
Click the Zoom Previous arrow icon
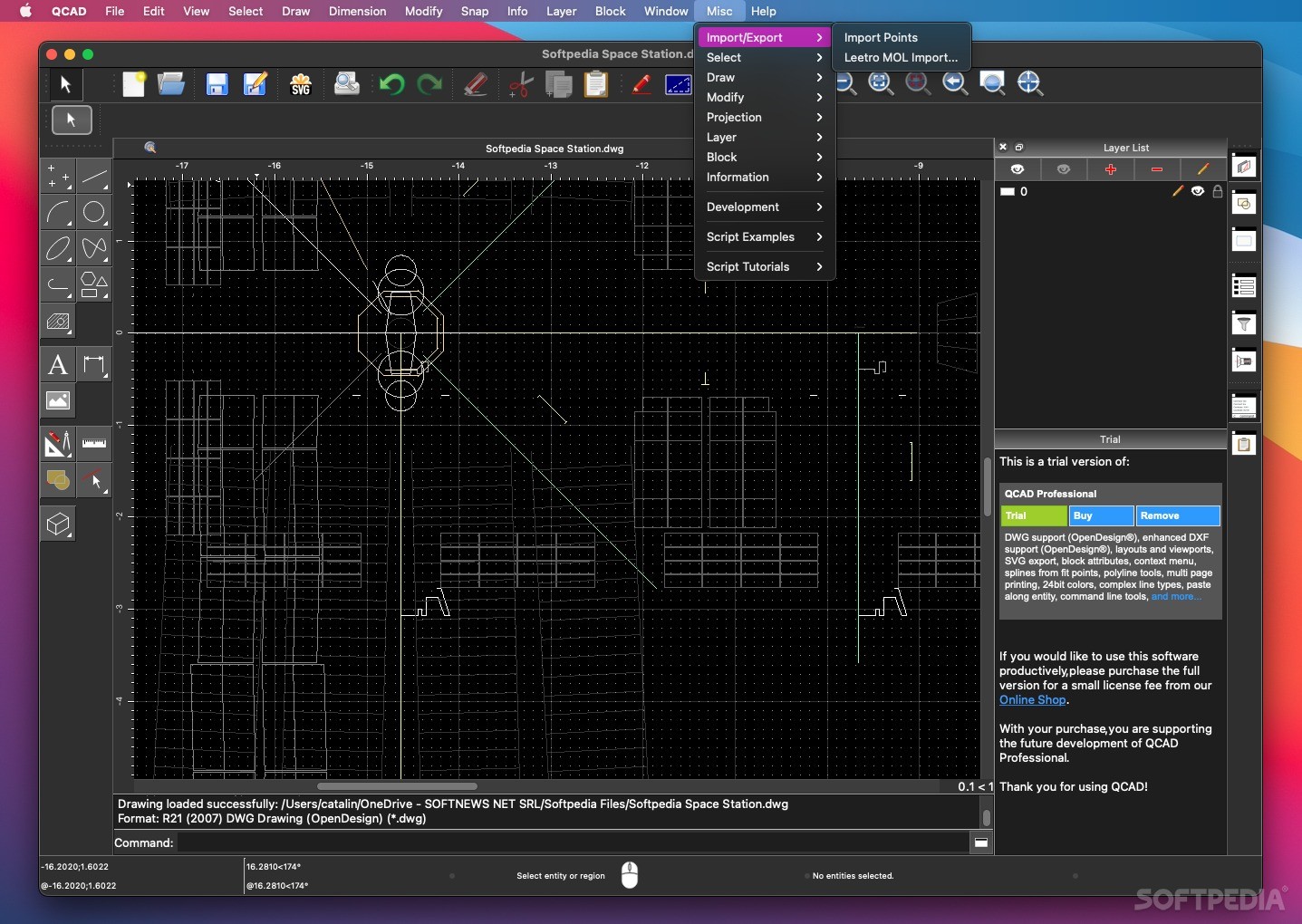point(955,83)
